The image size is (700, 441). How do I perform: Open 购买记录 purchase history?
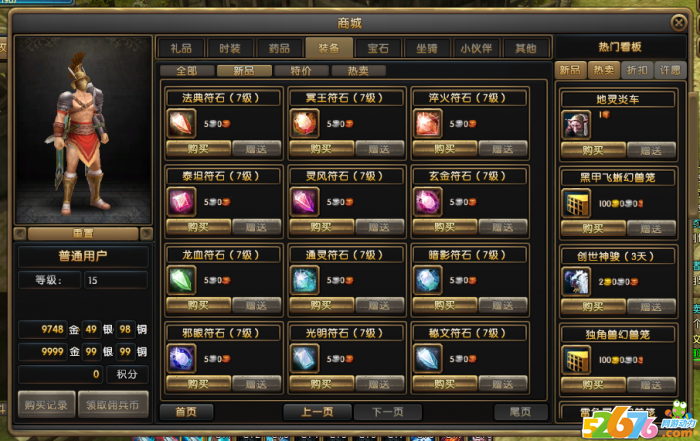[x=46, y=404]
